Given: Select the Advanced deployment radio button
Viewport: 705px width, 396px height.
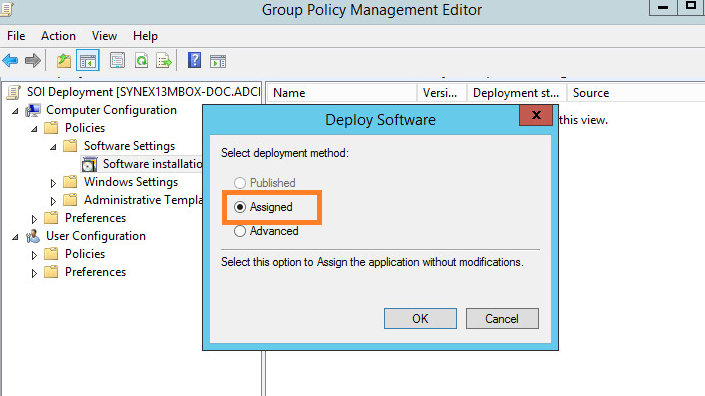Looking at the screenshot, I should click(x=240, y=231).
